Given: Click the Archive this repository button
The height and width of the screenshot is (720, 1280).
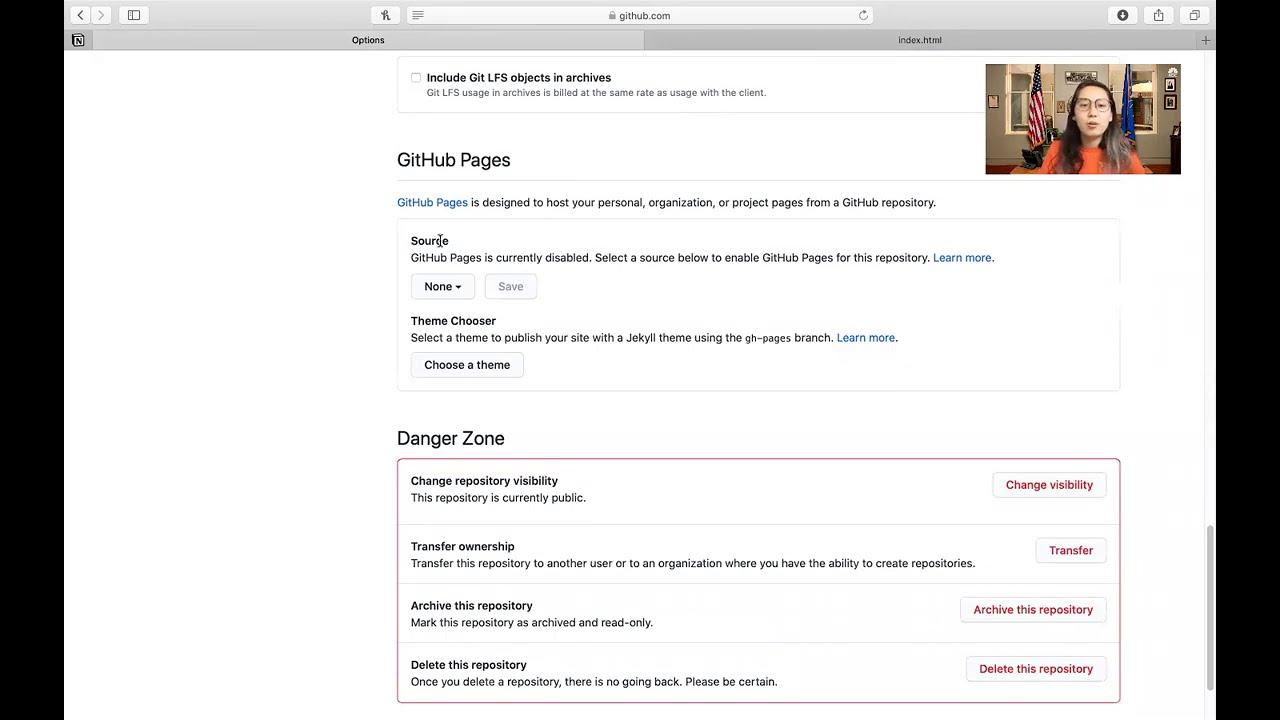Looking at the screenshot, I should coord(1033,610).
